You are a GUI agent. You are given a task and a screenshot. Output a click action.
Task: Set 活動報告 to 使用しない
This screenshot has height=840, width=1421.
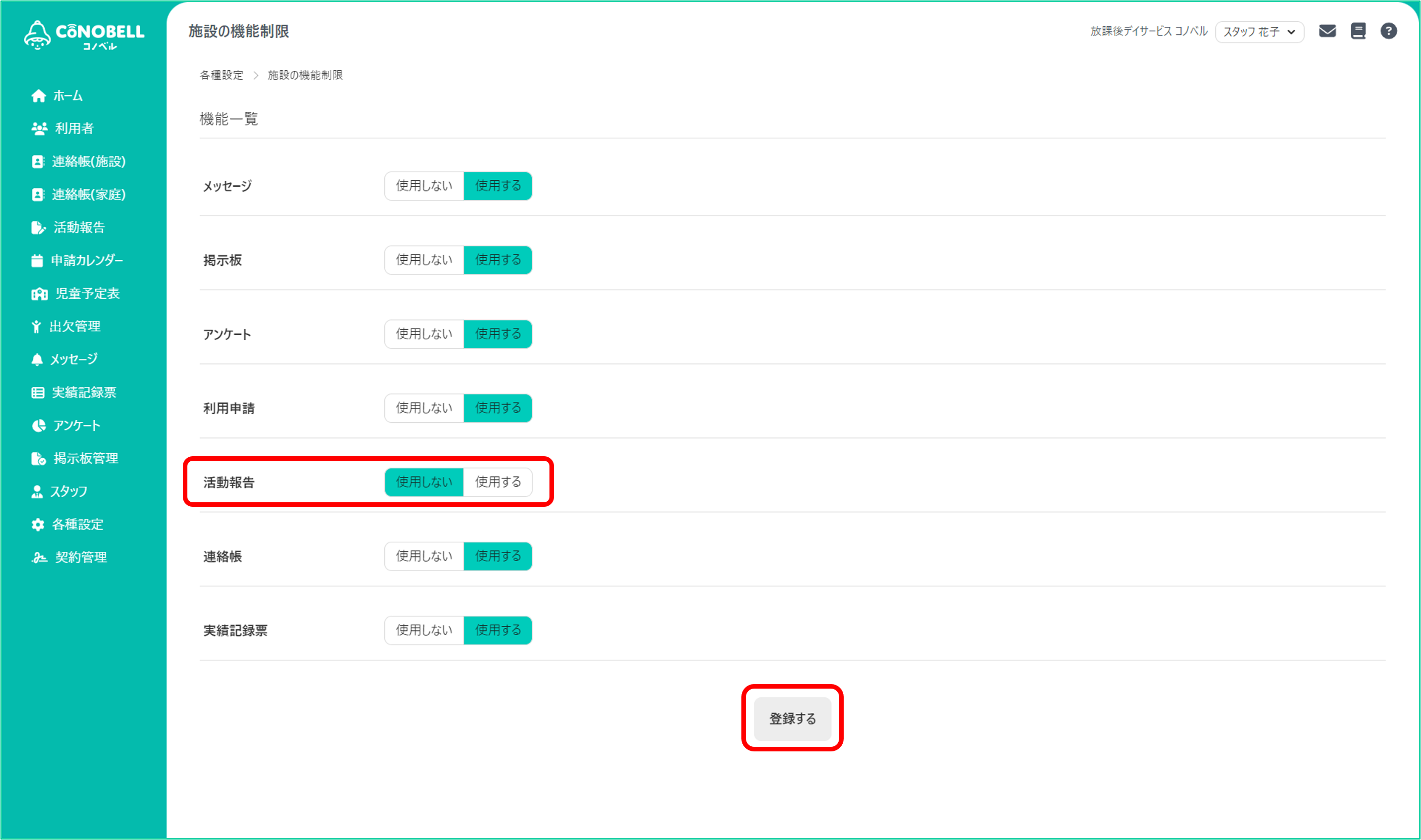point(424,482)
